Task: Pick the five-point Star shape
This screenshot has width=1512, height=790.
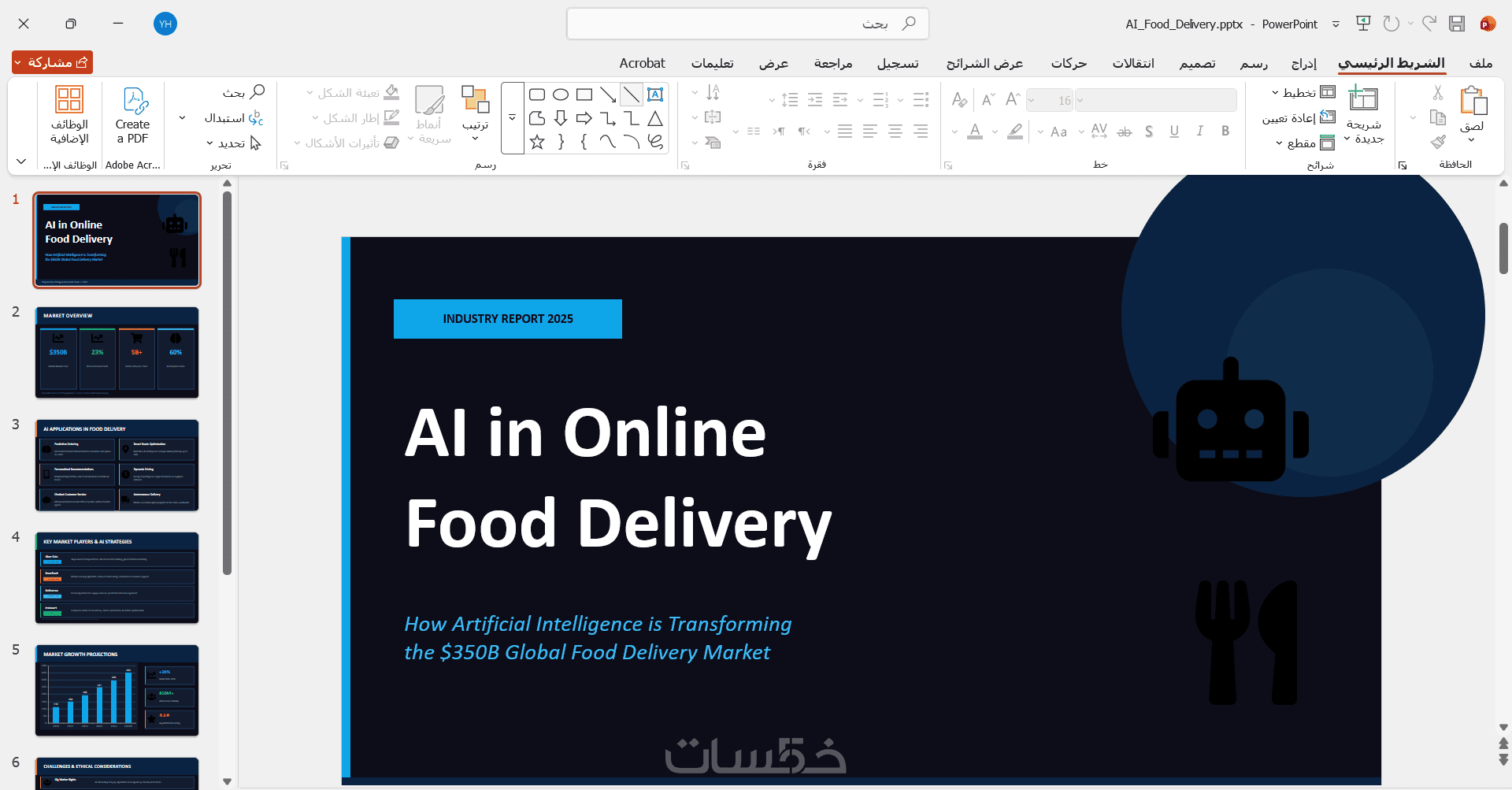Action: tap(537, 142)
